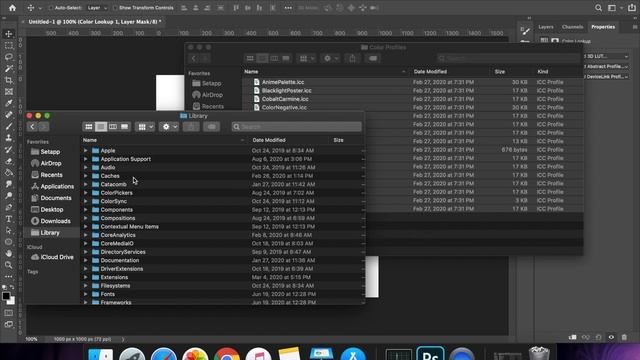Viewport: 640px width, 360px height.
Task: Open Photoshop icon in the Dock
Action: tap(430, 354)
